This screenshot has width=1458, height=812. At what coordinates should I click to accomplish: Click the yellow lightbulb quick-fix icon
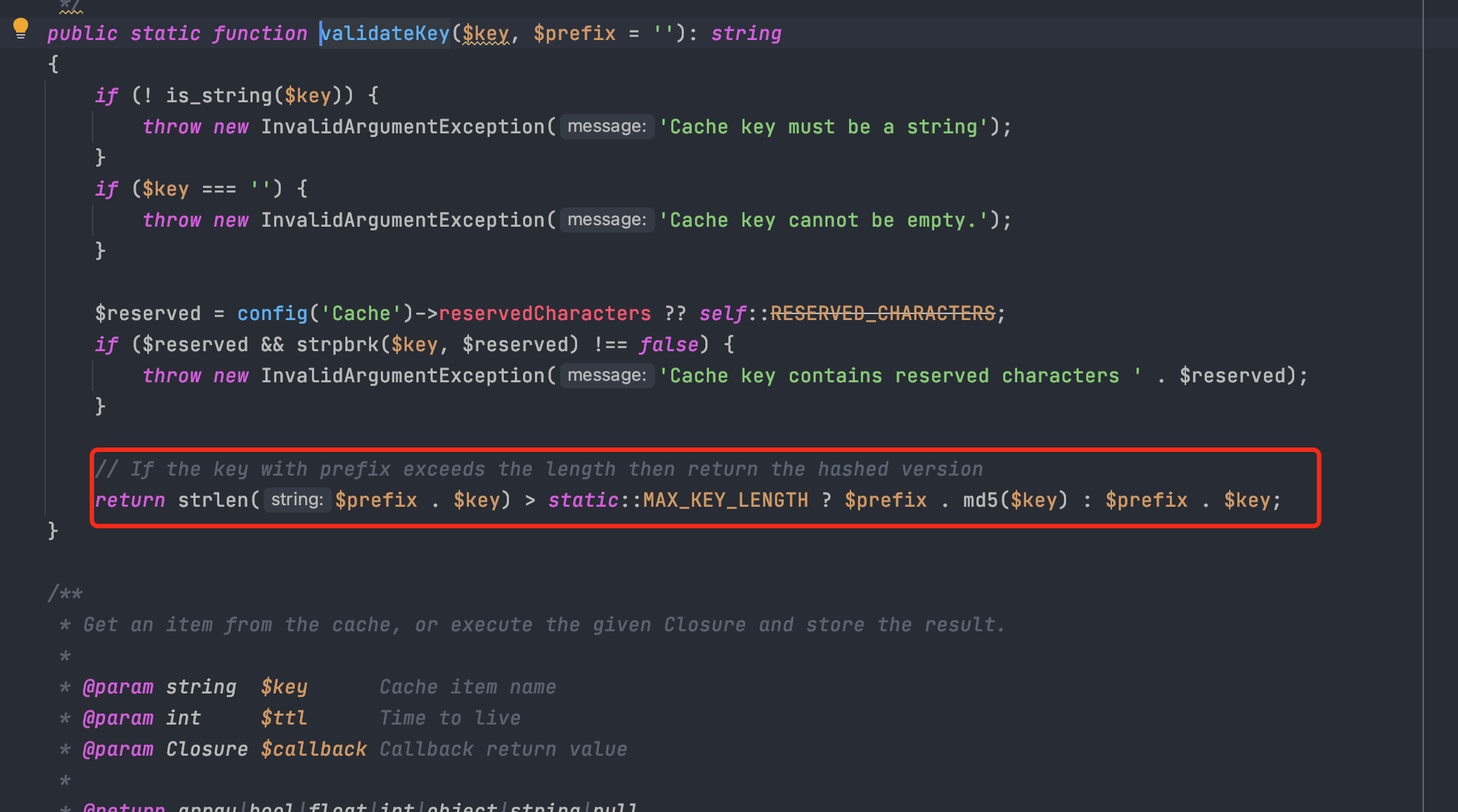pyautogui.click(x=21, y=28)
